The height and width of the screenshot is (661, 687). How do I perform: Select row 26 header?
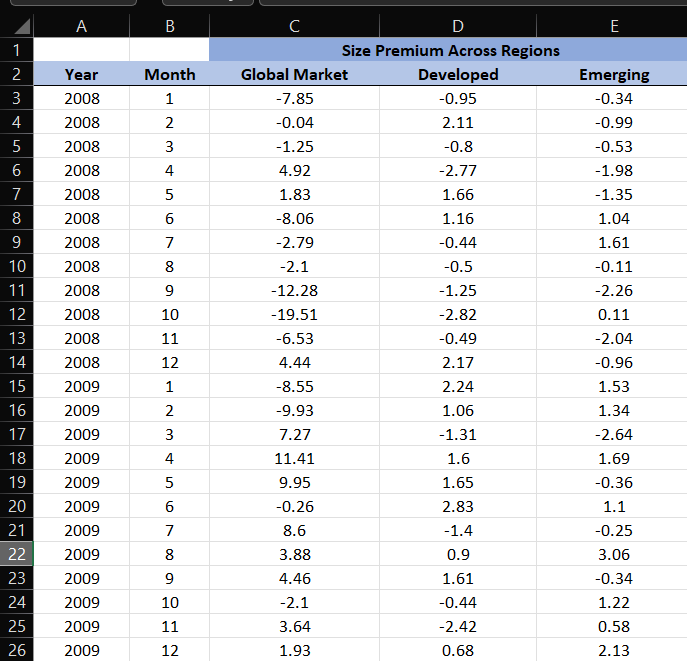(x=17, y=650)
